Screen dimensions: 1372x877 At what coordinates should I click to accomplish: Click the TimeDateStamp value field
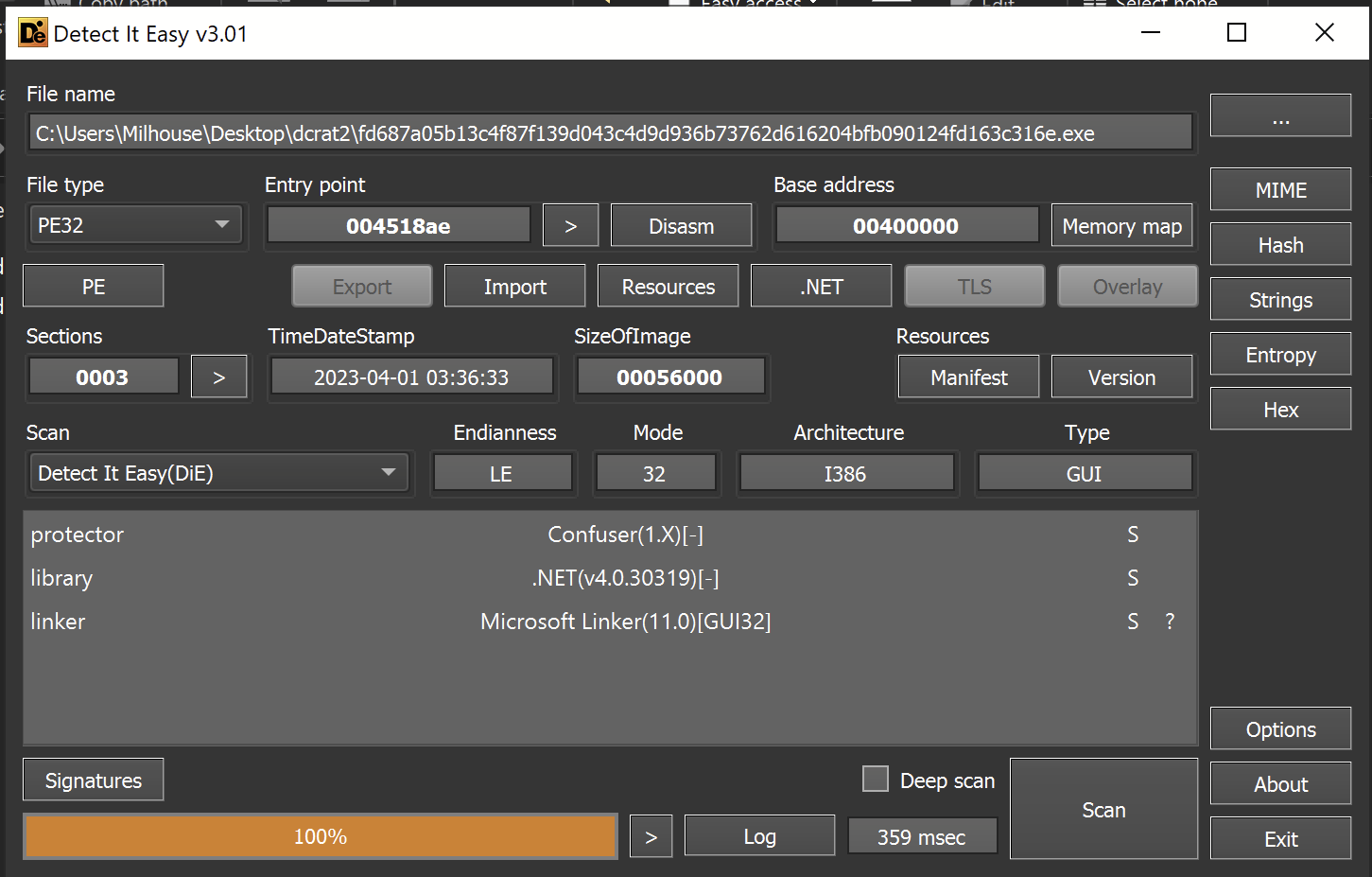(x=411, y=377)
